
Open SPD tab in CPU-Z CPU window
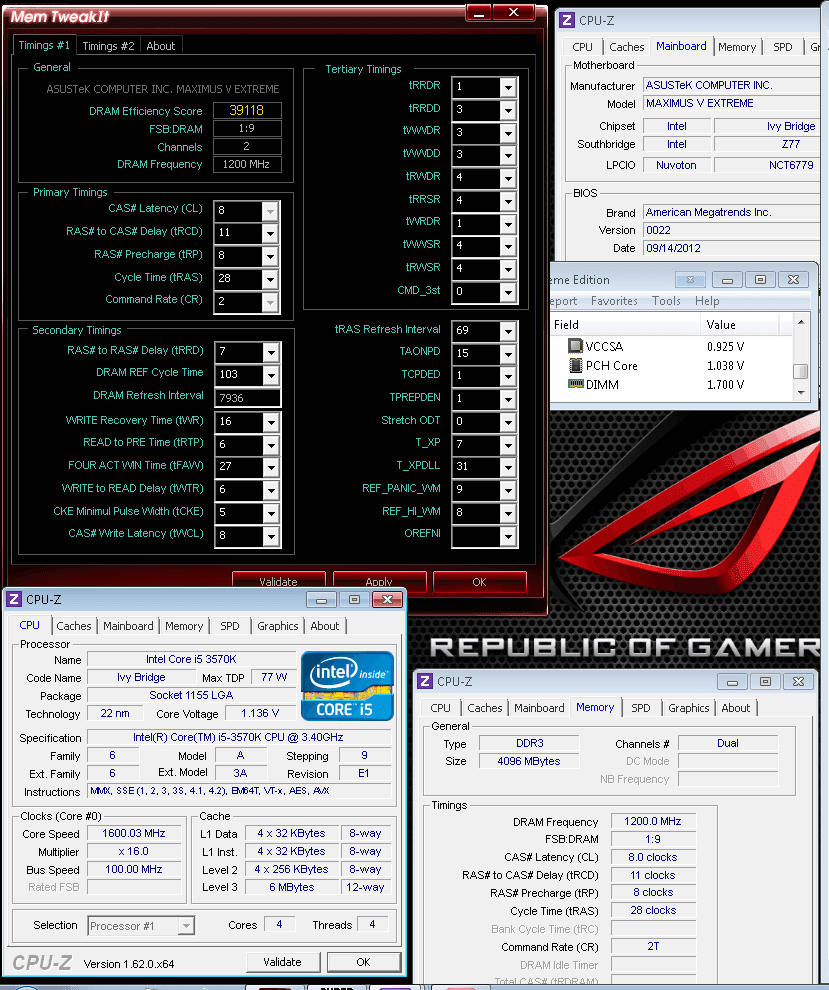(x=230, y=626)
